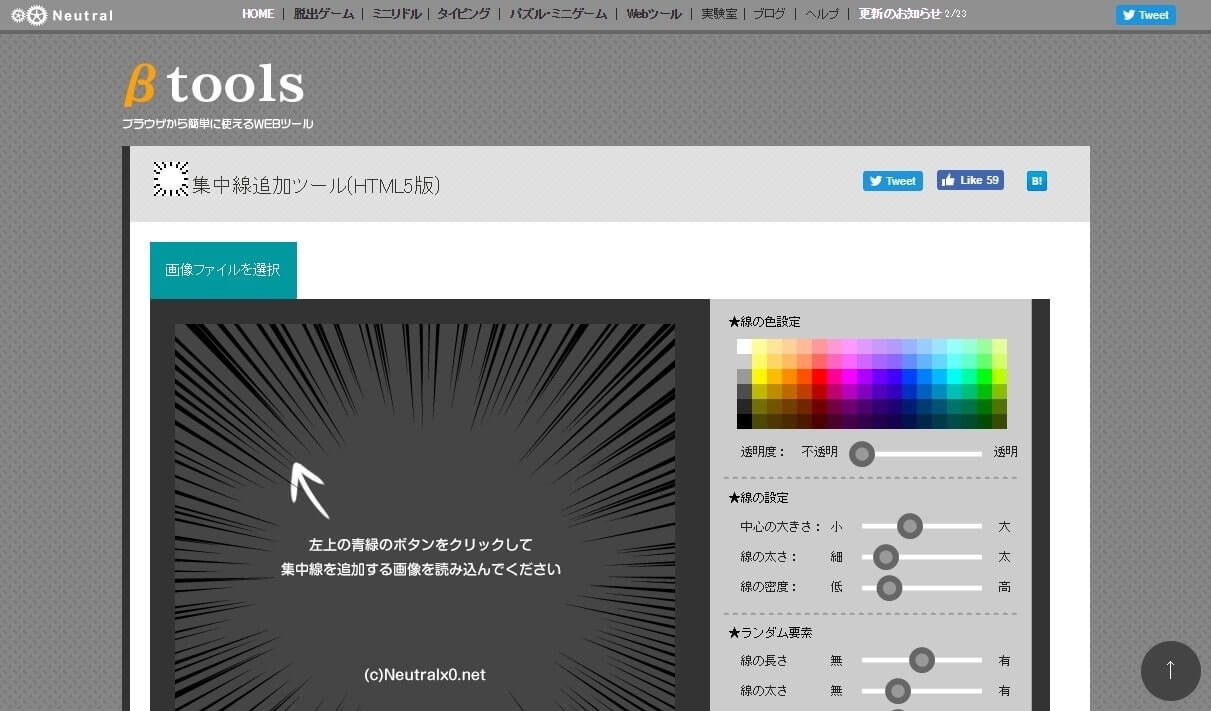Go to ブログ page
This screenshot has width=1211, height=711.
[769, 14]
